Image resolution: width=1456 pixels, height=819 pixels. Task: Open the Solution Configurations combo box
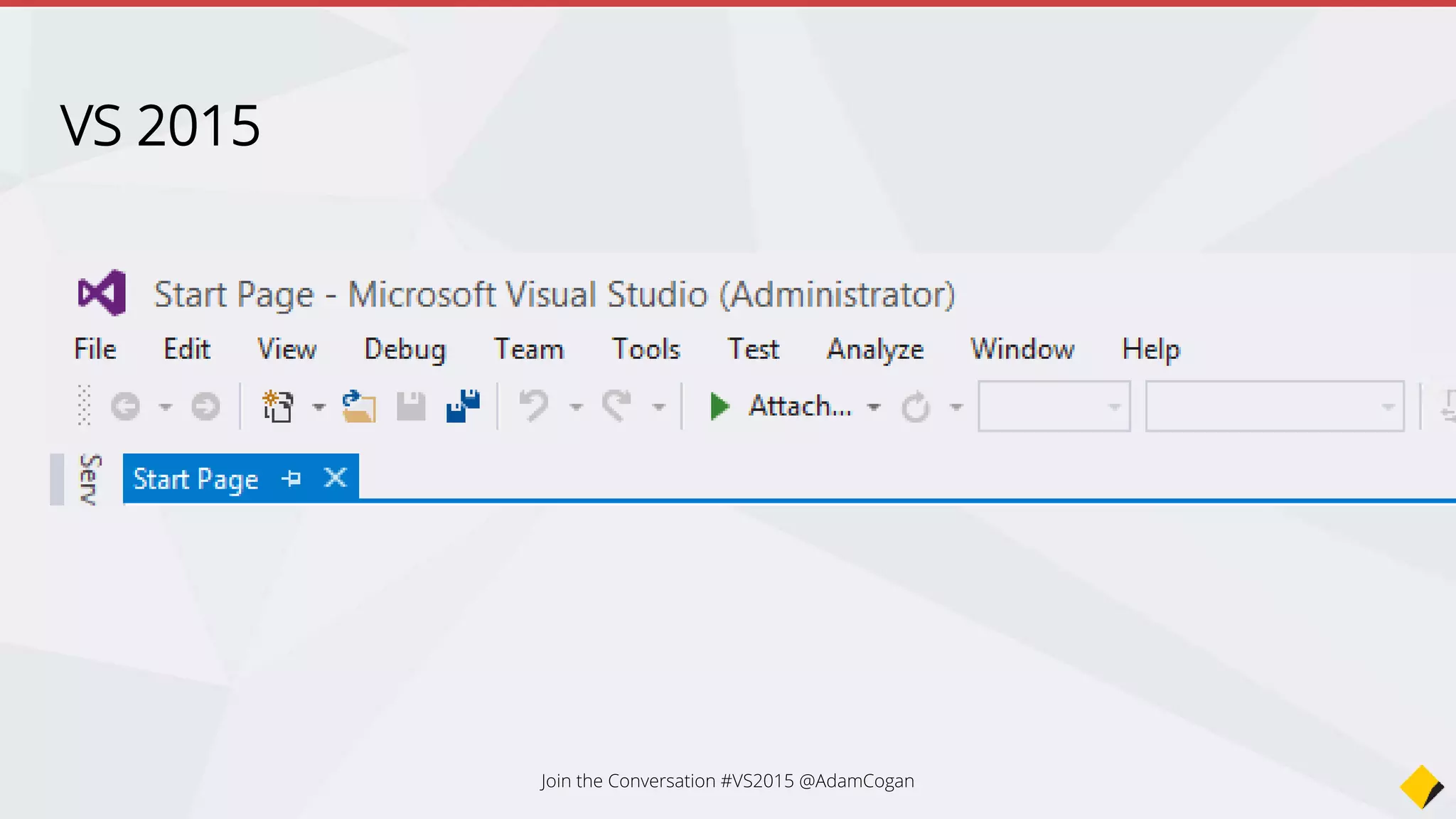click(1054, 406)
